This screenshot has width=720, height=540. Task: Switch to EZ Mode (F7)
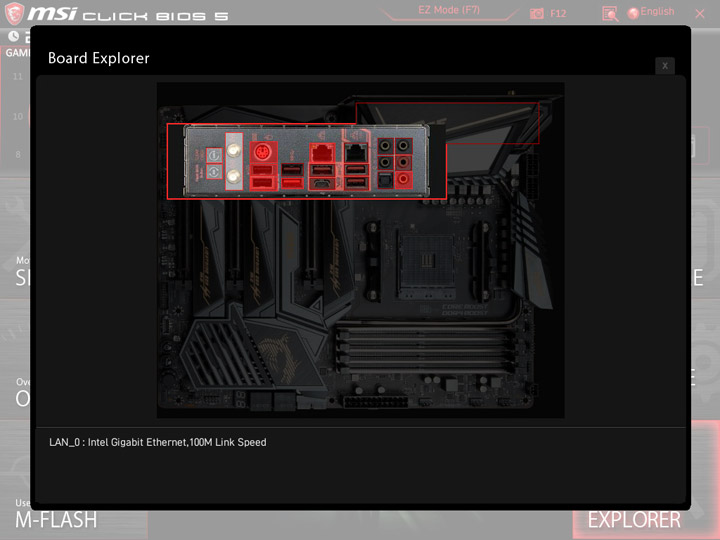(449, 10)
